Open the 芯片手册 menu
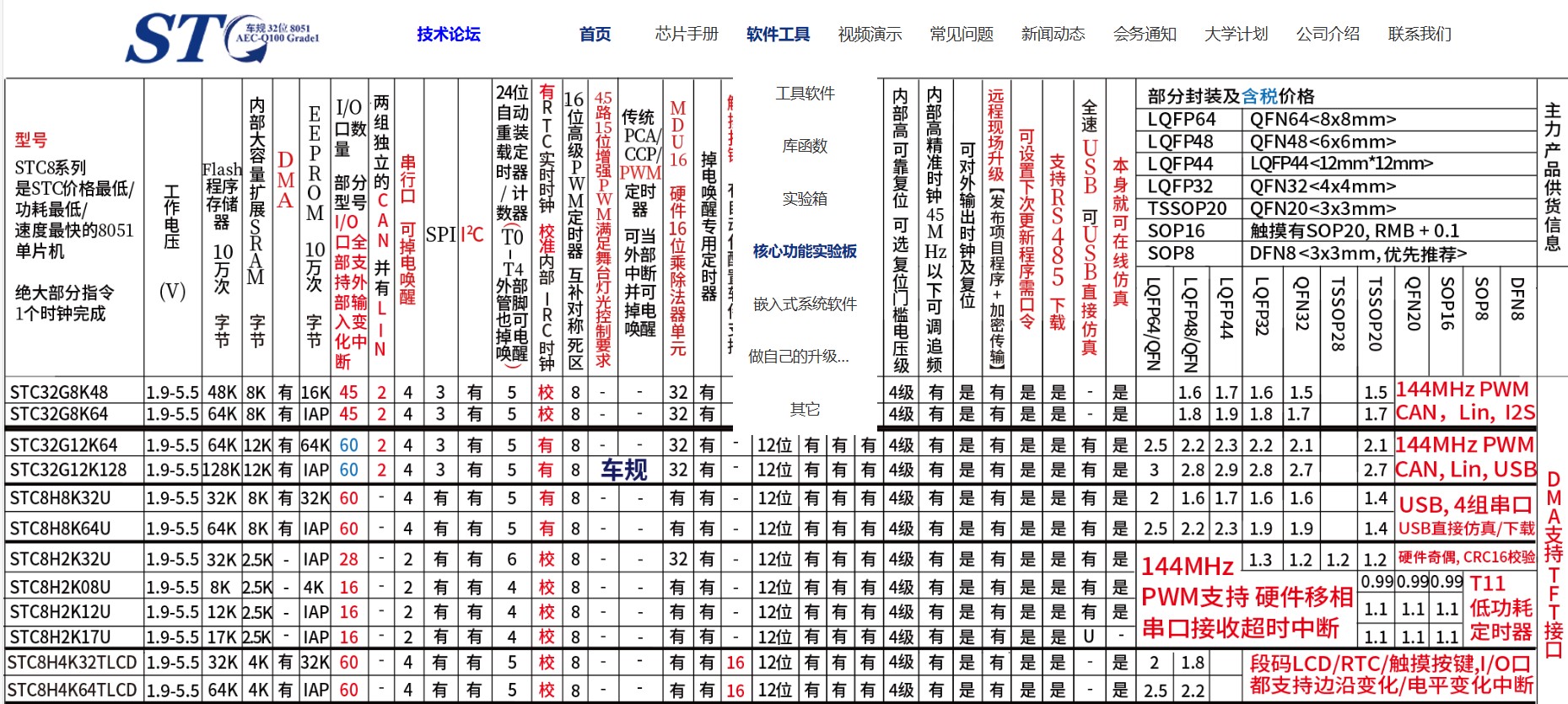Screen dimensions: 1568x704 tap(687, 35)
